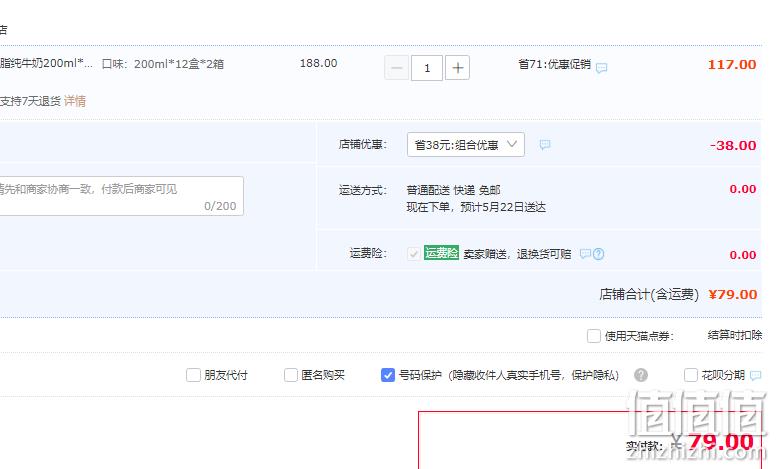Image resolution: width=776 pixels, height=469 pixels.
Task: Click the 省71:优惠促销 promotion text
Action: tap(555, 64)
